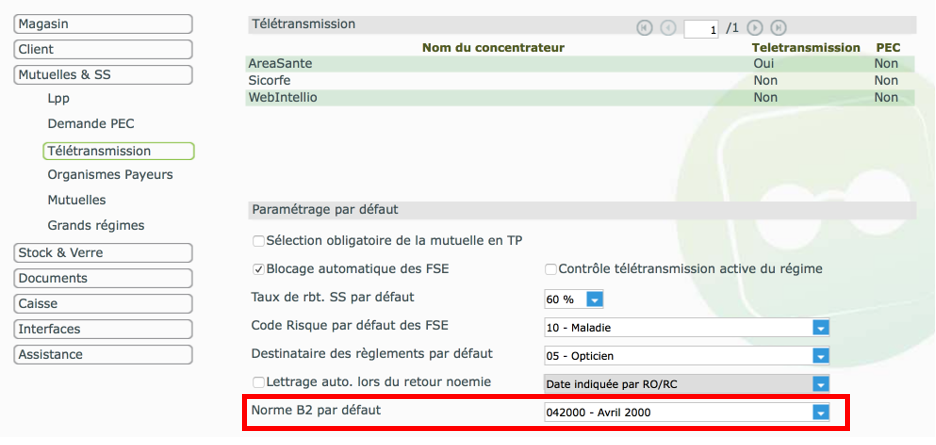Open Code Risque par défaut dropdown
This screenshot has height=445, width=936.
point(686,327)
